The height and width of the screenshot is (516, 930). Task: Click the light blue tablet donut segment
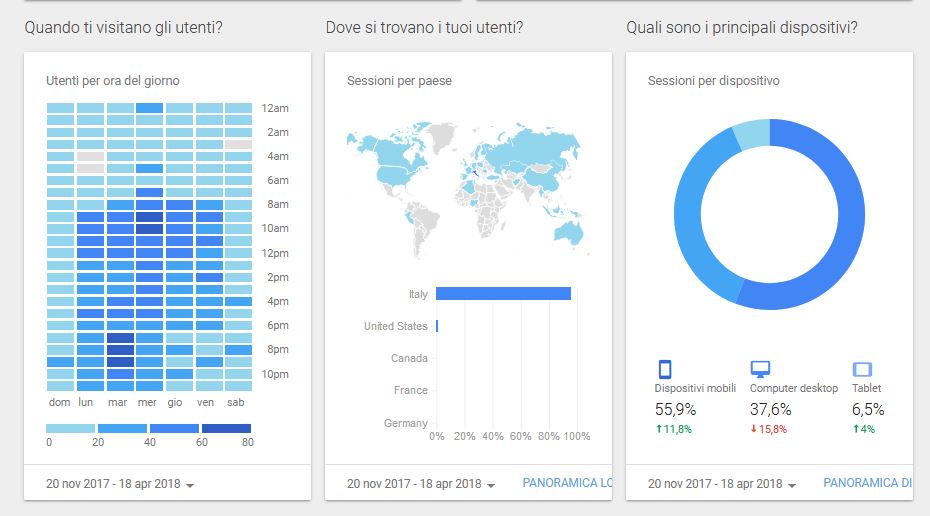751,133
